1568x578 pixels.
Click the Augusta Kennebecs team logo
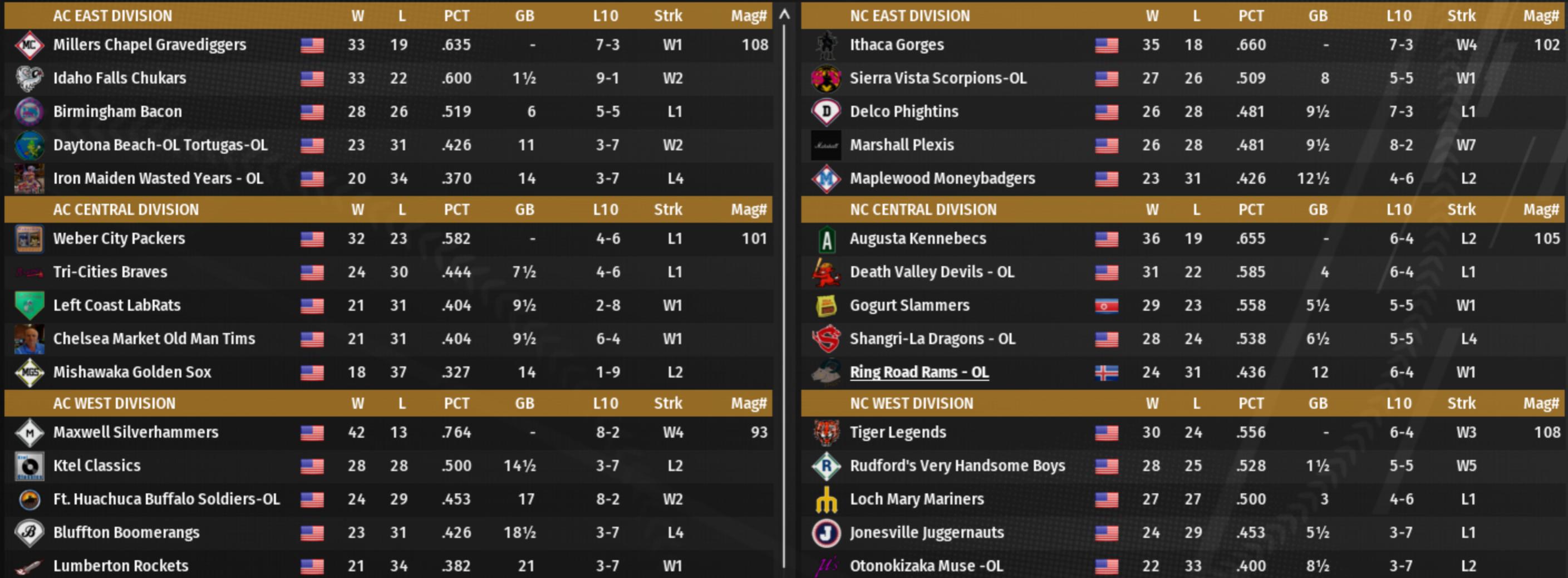click(x=826, y=239)
